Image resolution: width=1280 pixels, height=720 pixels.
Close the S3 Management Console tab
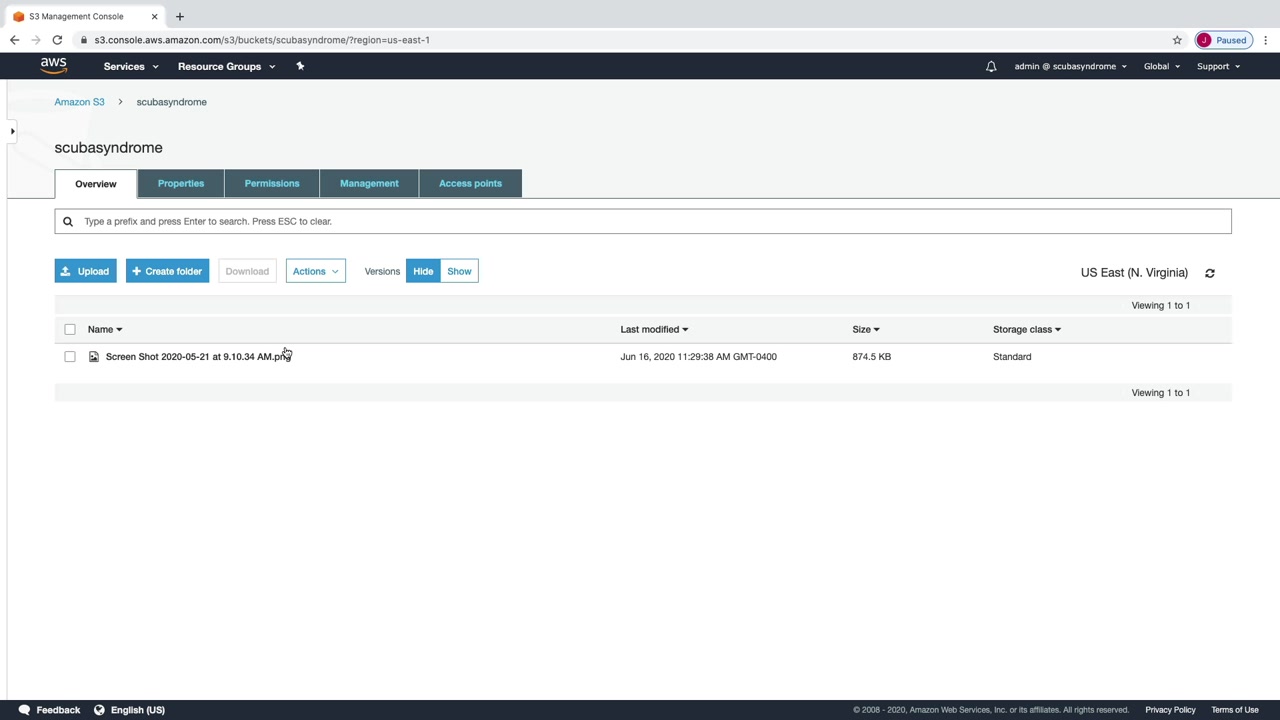(x=154, y=16)
